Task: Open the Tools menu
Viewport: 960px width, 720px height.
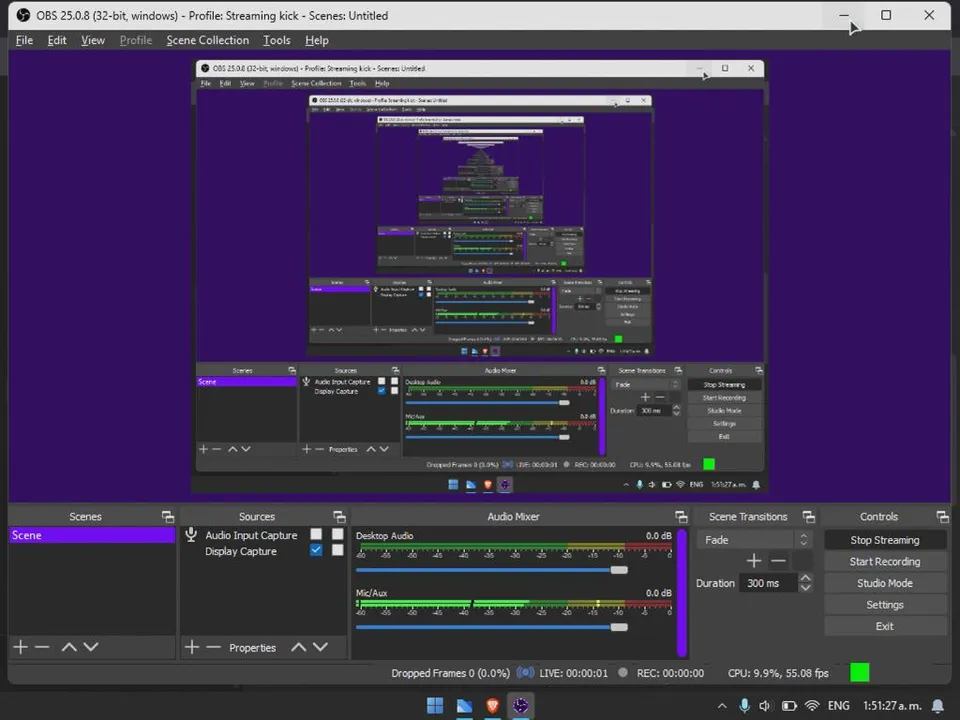Action: [x=277, y=40]
